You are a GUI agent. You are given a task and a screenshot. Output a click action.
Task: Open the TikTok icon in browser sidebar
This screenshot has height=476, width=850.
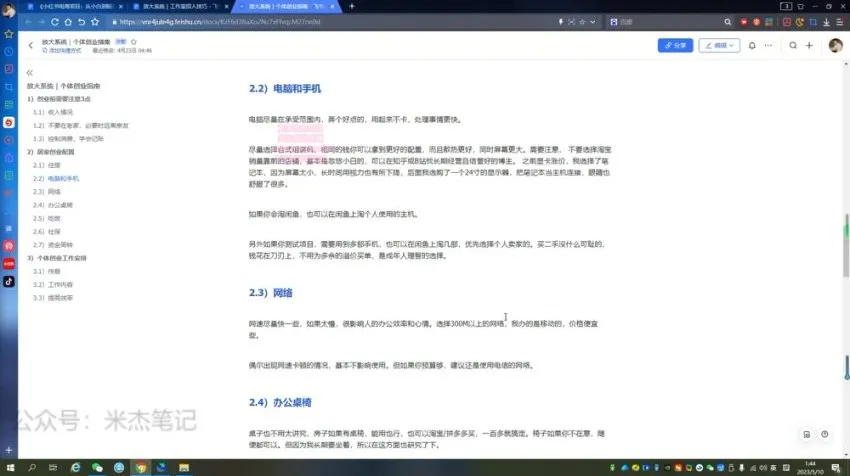(9, 281)
